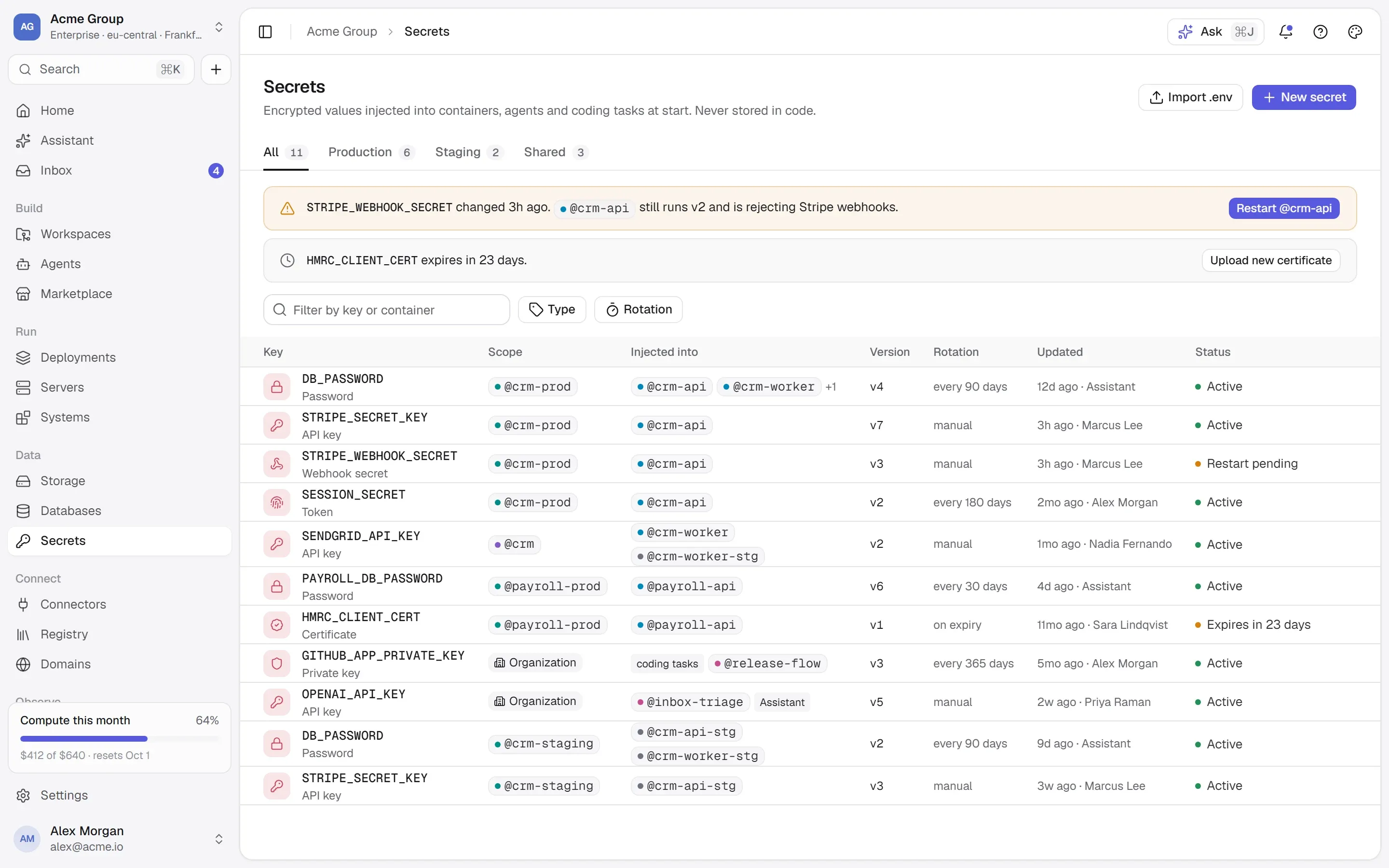Click the Inbox unread badge 4

click(x=216, y=171)
